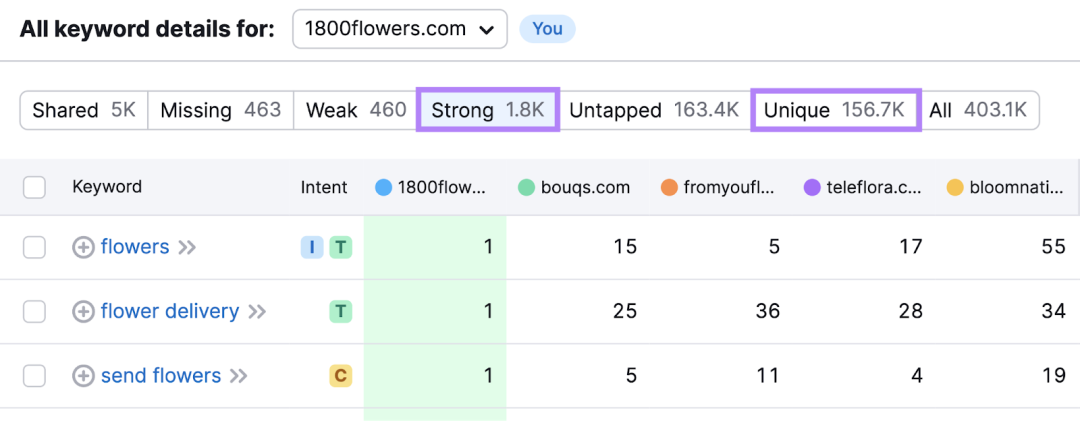This screenshot has width=1080, height=421.
Task: Click the blue dot for 1800flowers column
Action: pyautogui.click(x=384, y=187)
